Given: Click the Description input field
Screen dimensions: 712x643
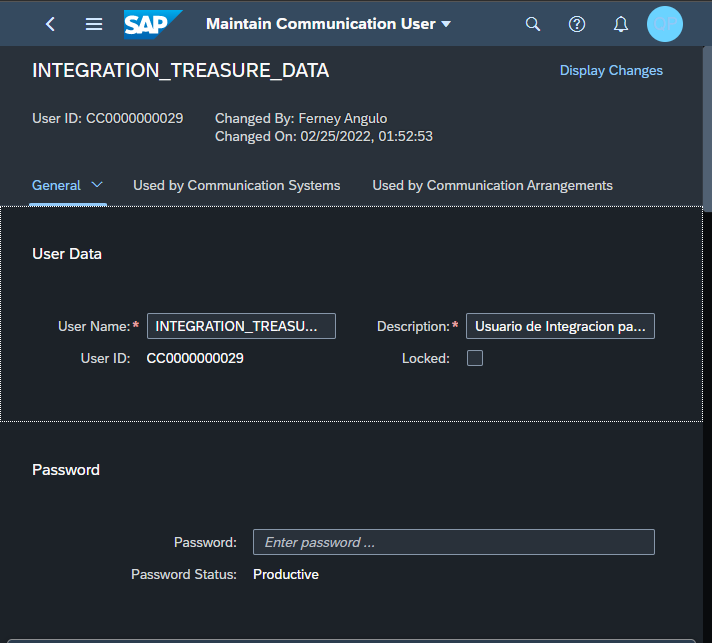Looking at the screenshot, I should click(x=560, y=326).
